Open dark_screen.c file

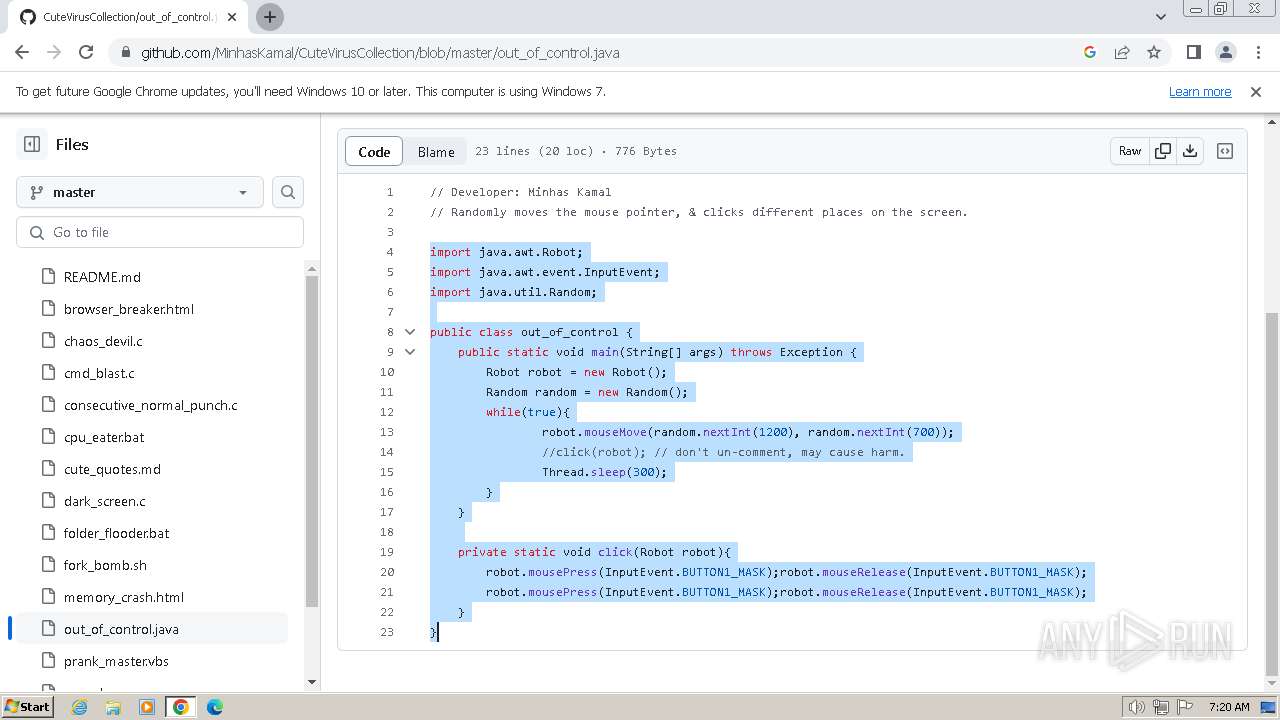point(105,501)
